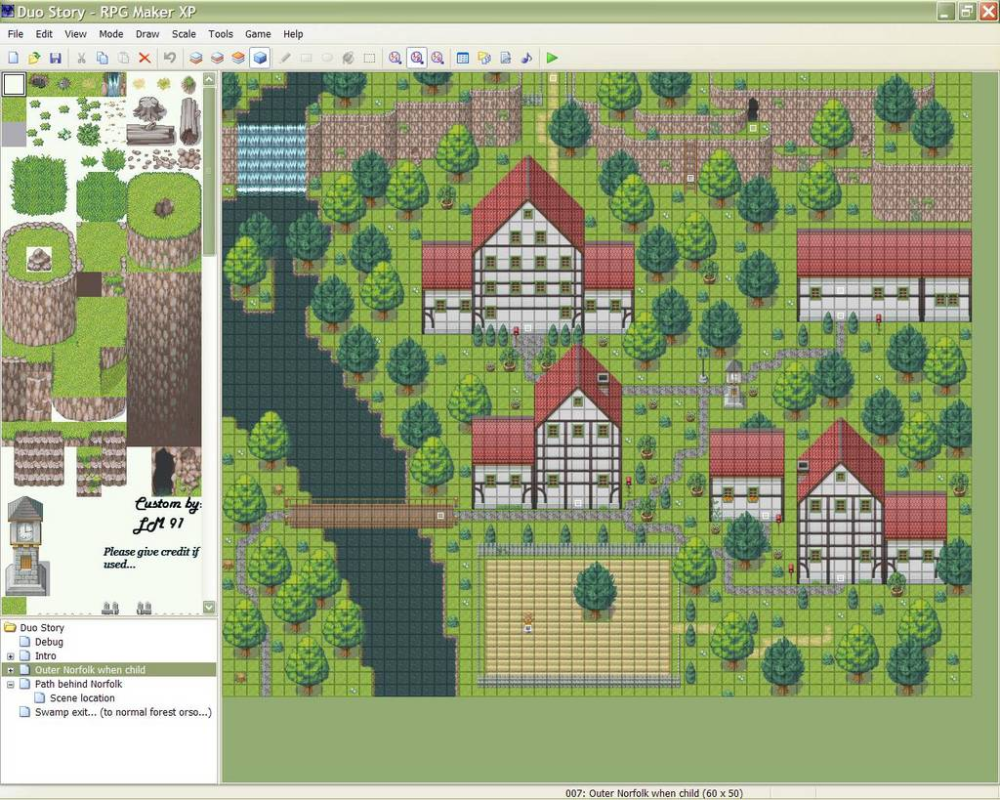
Task: Select the Flood Fill tool
Action: point(348,58)
